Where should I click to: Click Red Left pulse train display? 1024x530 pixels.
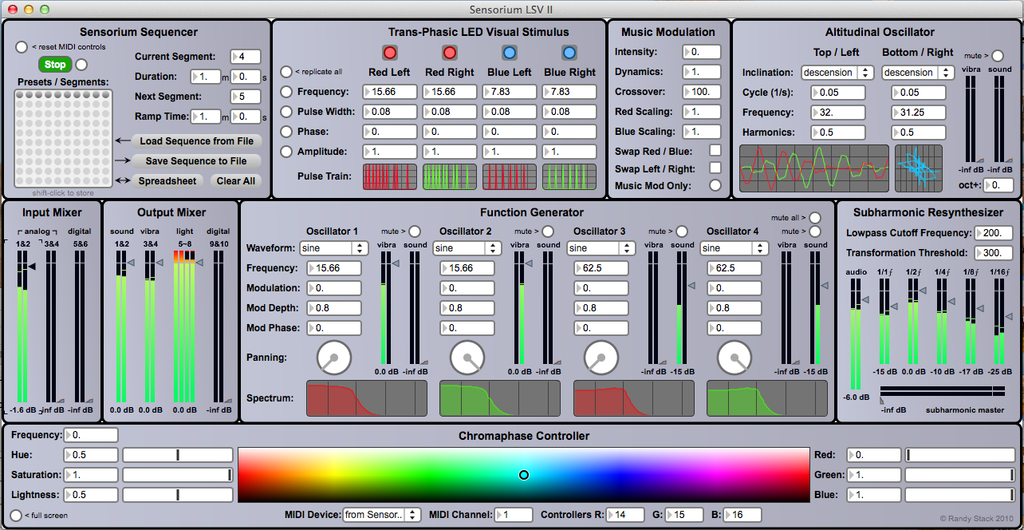pyautogui.click(x=390, y=177)
